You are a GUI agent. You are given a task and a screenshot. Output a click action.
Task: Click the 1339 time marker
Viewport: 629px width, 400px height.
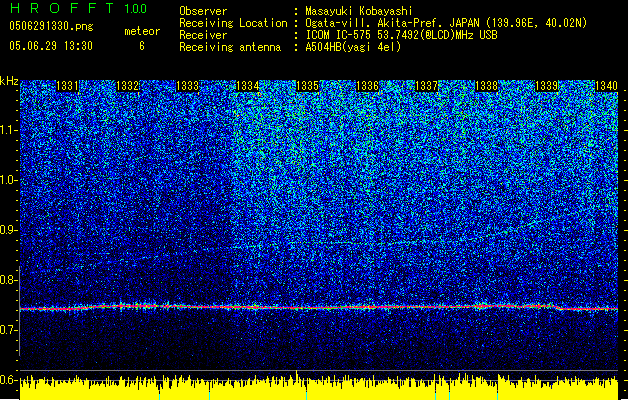(547, 86)
